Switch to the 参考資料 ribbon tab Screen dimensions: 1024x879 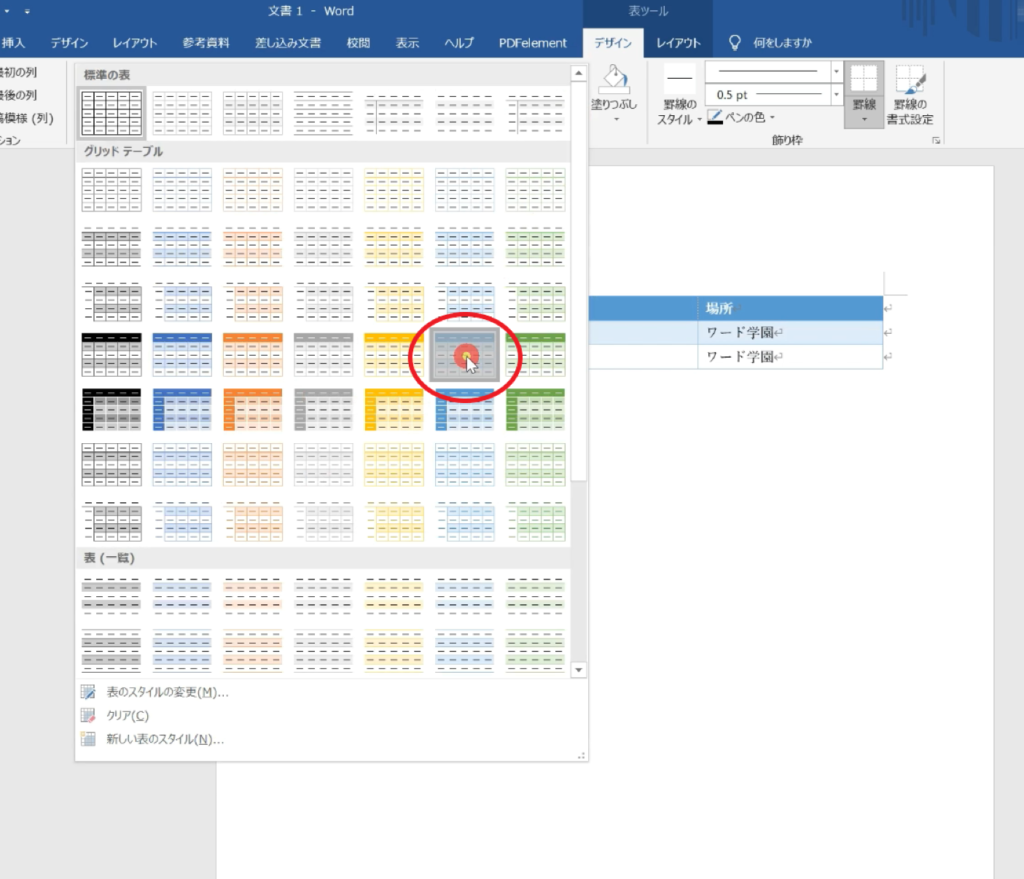click(206, 43)
